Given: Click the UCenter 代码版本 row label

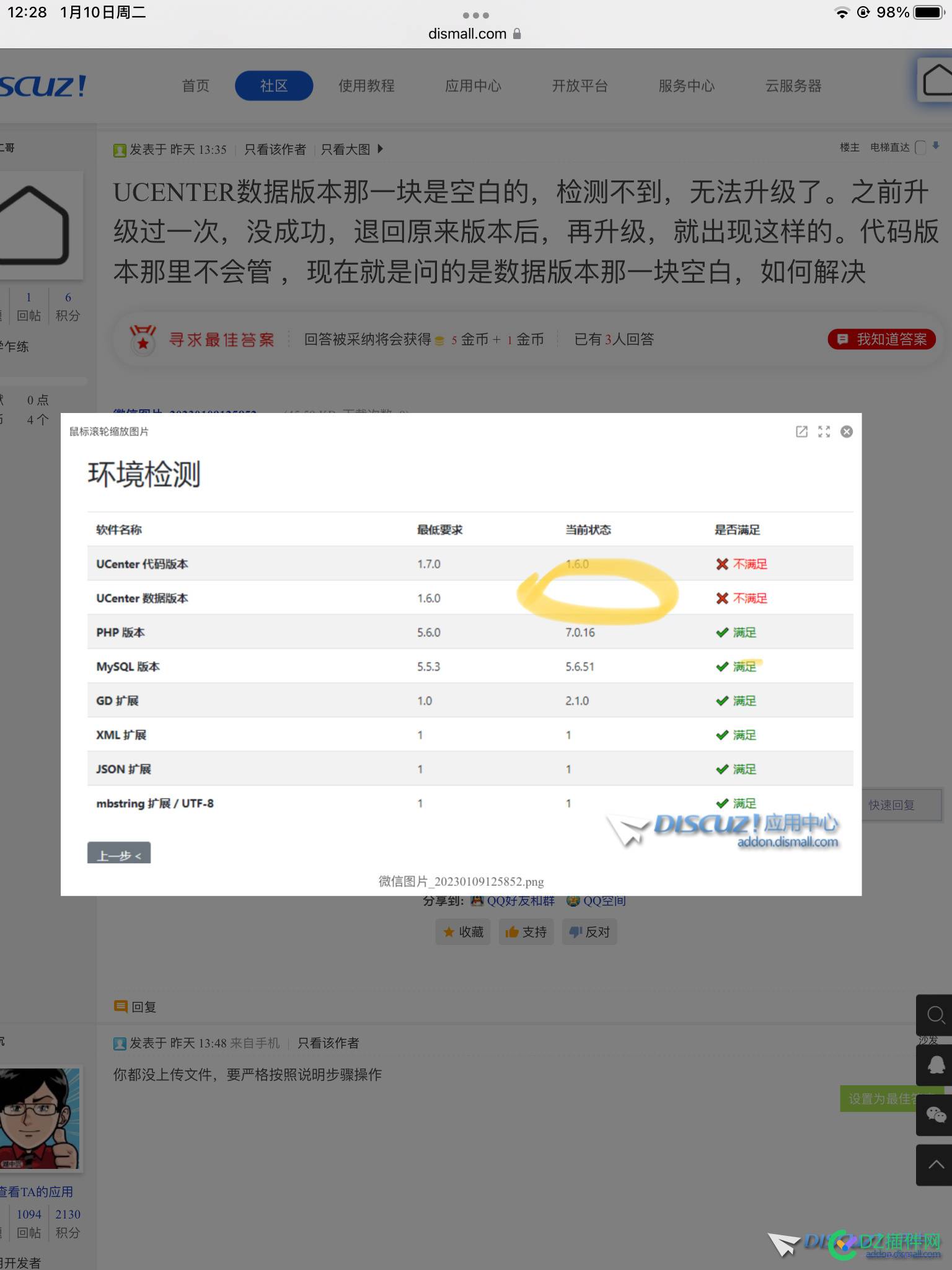Looking at the screenshot, I should pyautogui.click(x=142, y=564).
